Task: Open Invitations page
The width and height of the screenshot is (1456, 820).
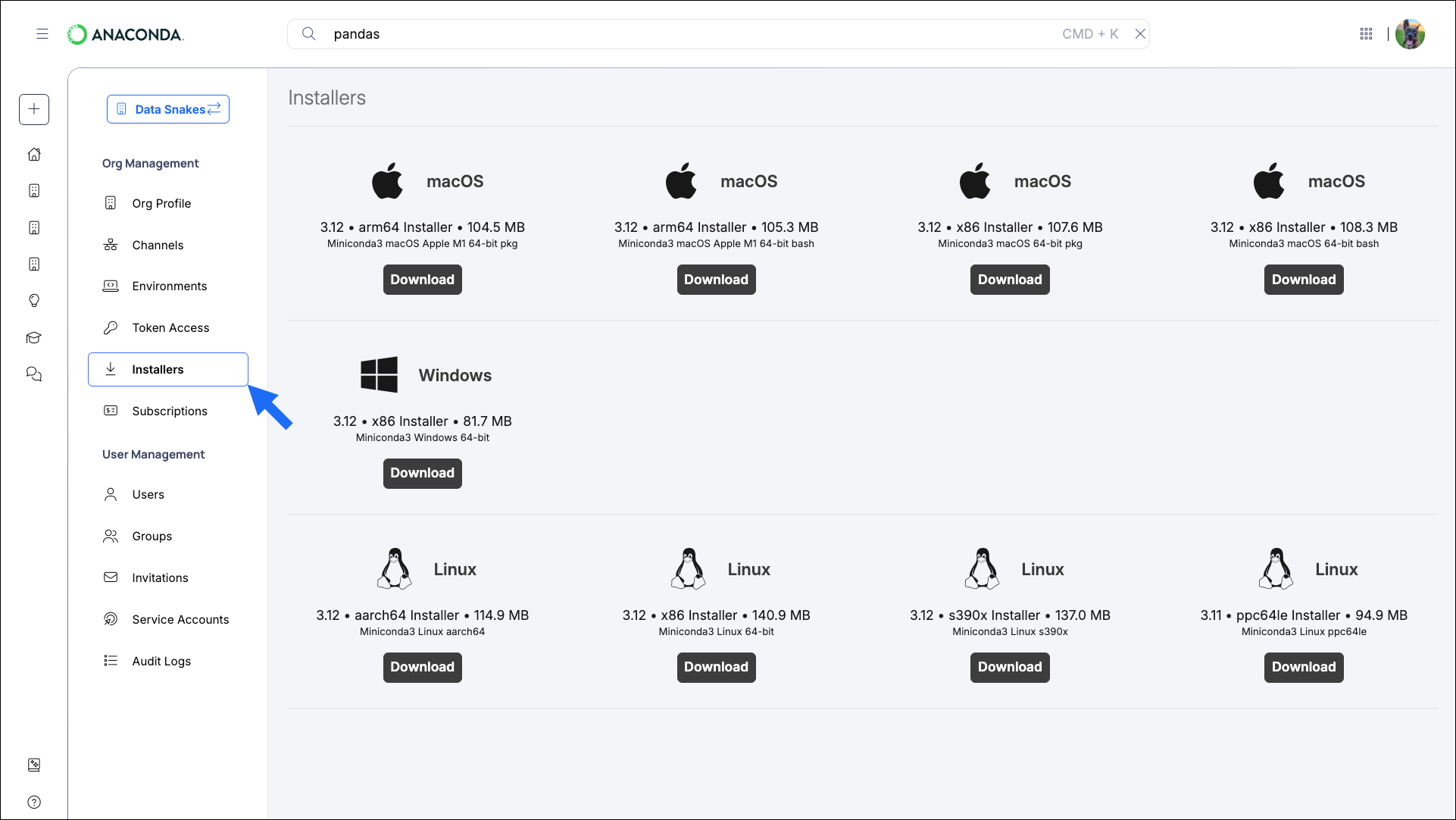Action: pos(168,577)
